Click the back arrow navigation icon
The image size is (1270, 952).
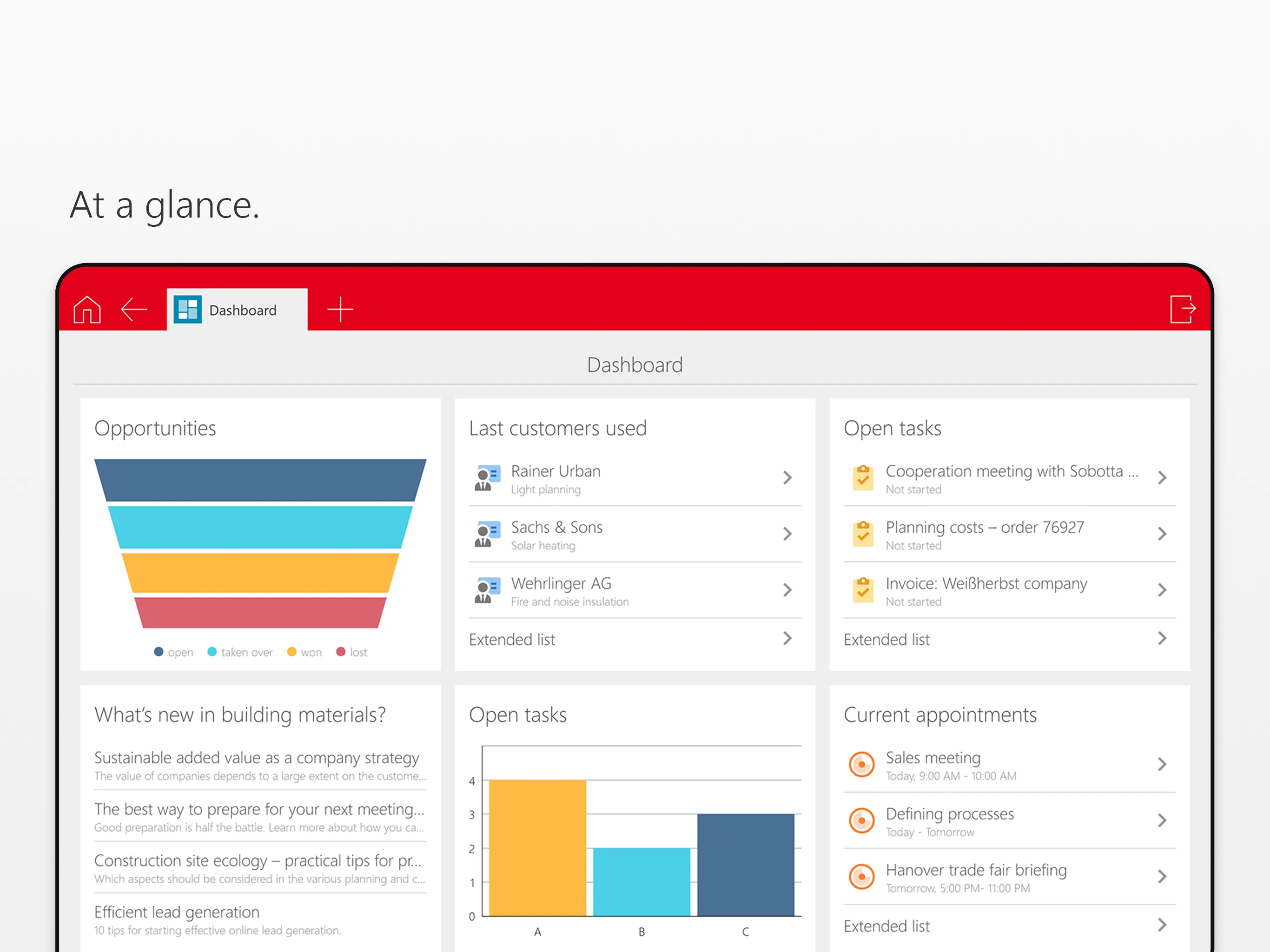point(134,308)
